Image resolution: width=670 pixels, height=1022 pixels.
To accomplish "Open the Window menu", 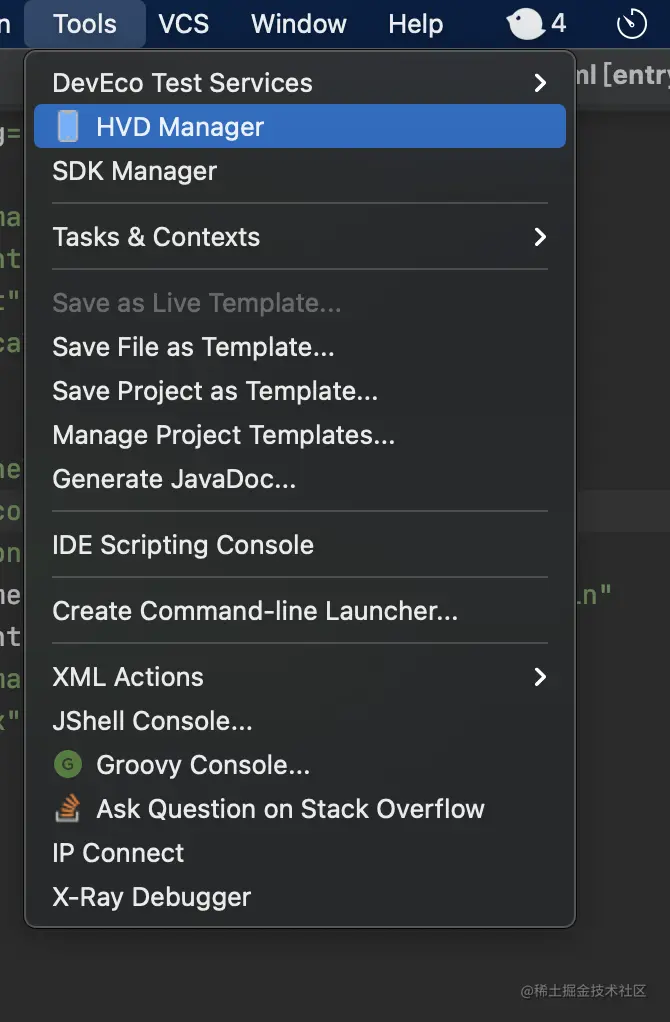I will coord(299,23).
